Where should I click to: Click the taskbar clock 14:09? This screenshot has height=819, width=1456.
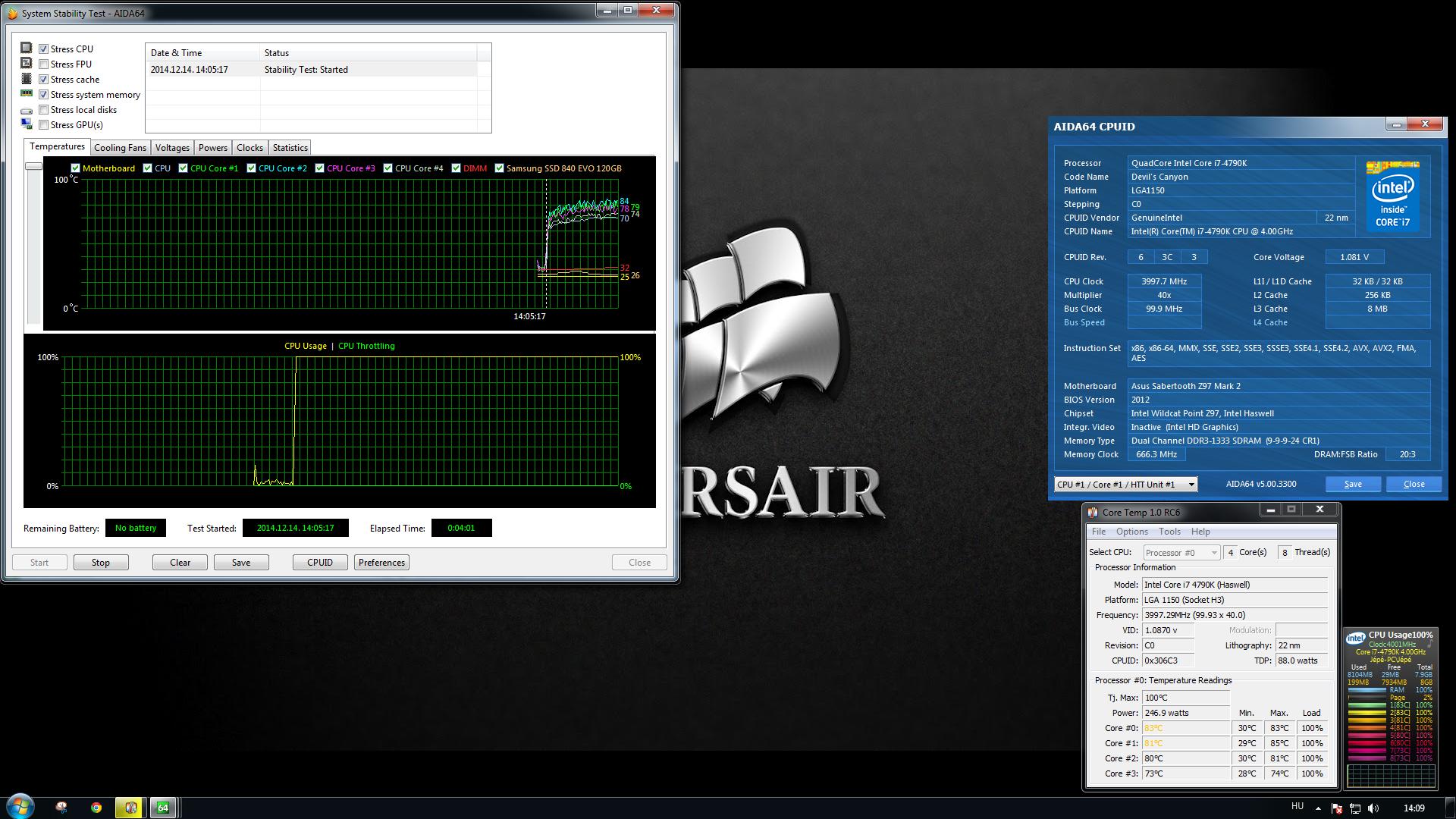[x=1414, y=808]
